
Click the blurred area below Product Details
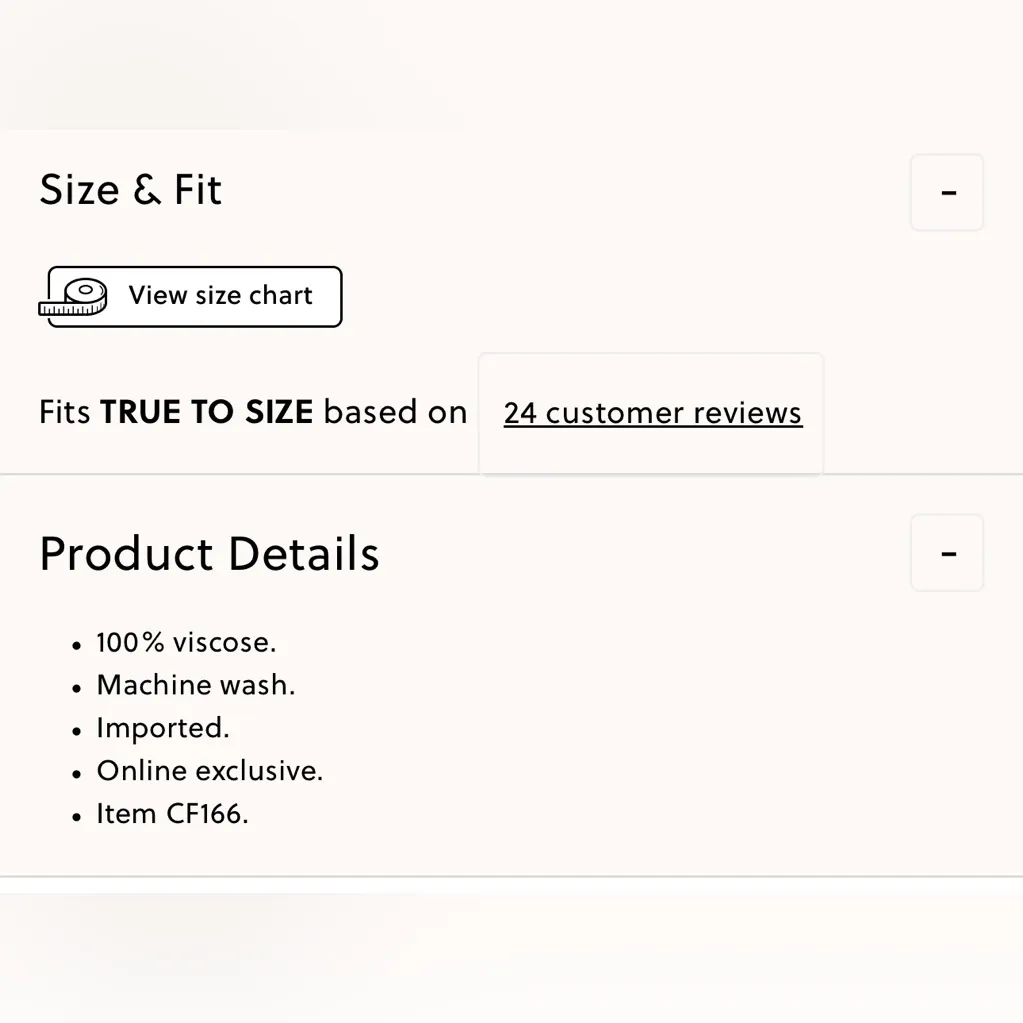tap(511, 955)
